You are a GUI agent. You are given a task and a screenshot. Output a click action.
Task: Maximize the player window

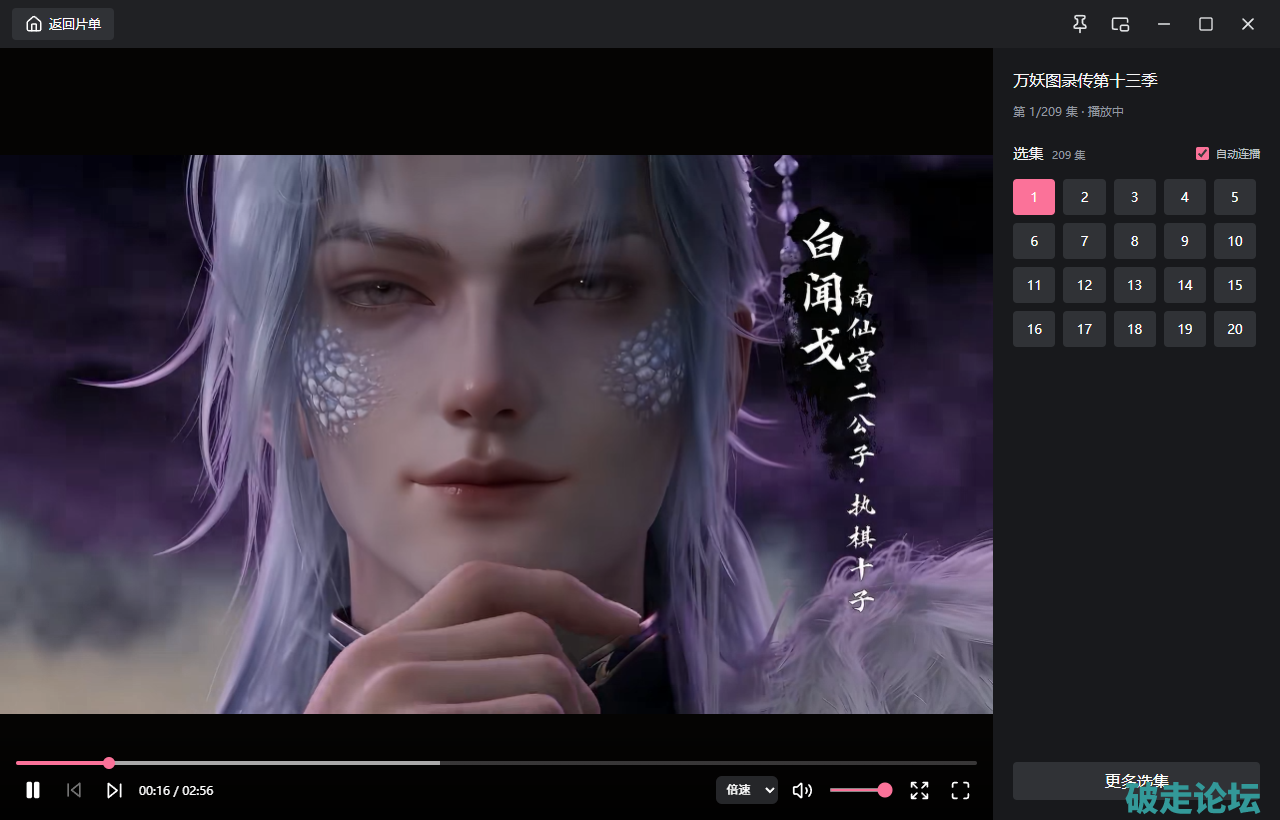(x=1206, y=24)
